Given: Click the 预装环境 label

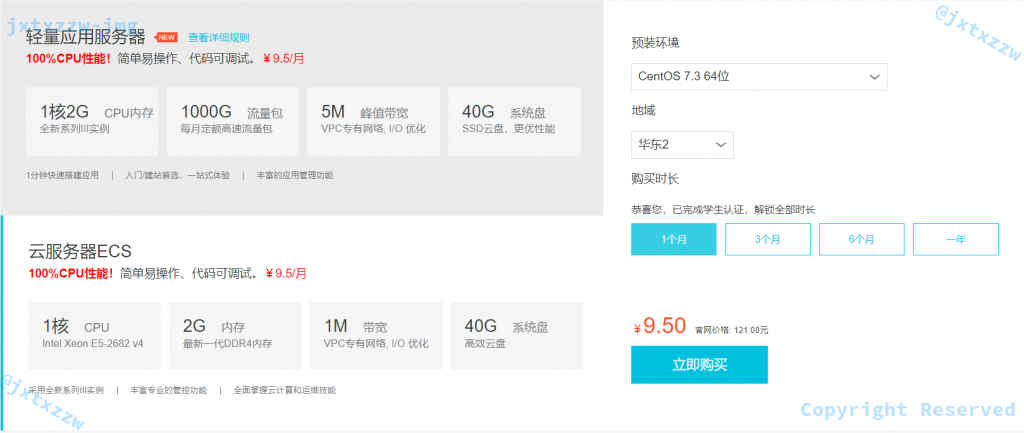Looking at the screenshot, I should 655,43.
